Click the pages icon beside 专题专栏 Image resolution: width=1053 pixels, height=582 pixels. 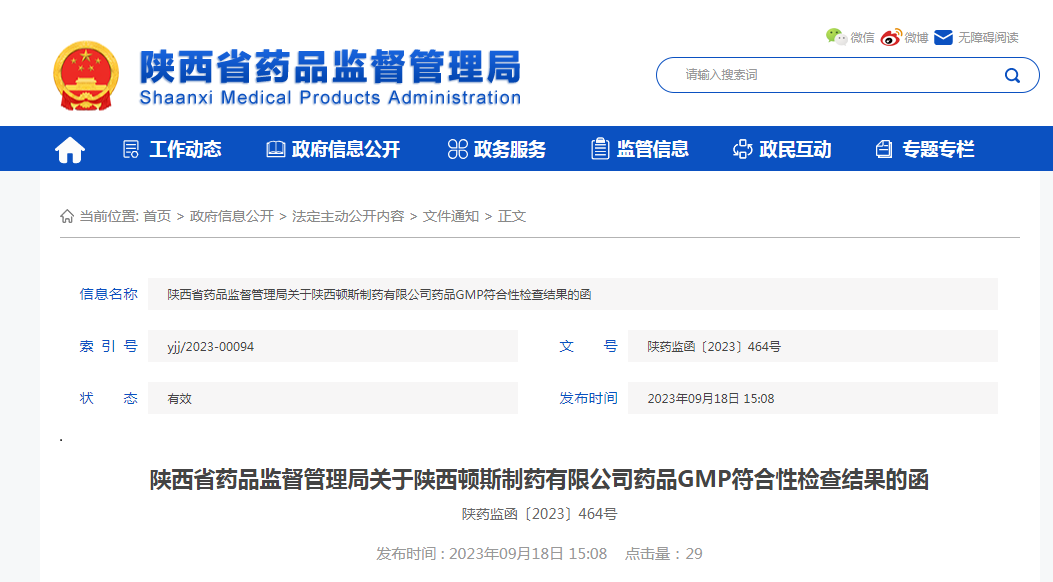pos(884,149)
